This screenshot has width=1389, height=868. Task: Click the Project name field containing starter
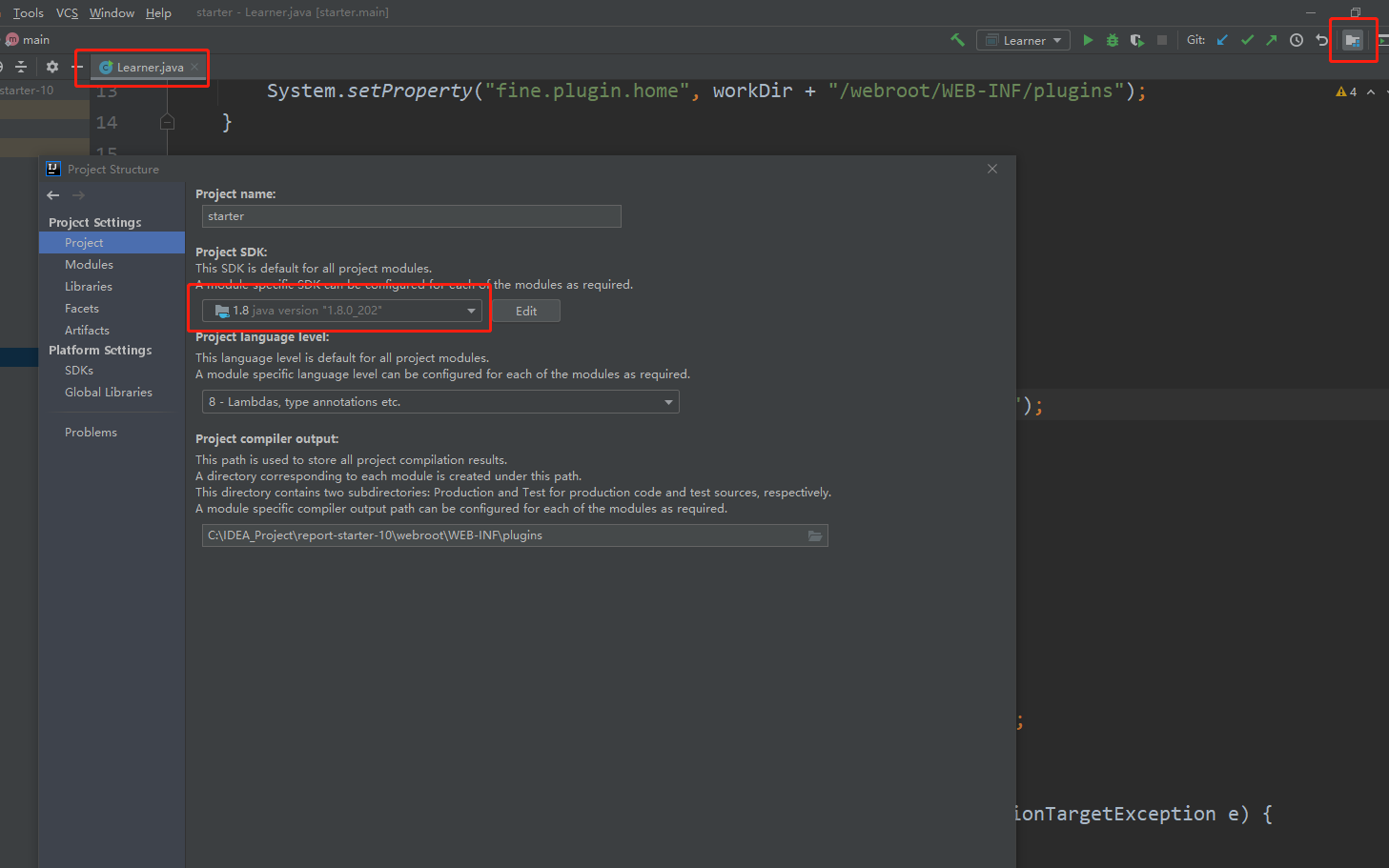coord(412,216)
